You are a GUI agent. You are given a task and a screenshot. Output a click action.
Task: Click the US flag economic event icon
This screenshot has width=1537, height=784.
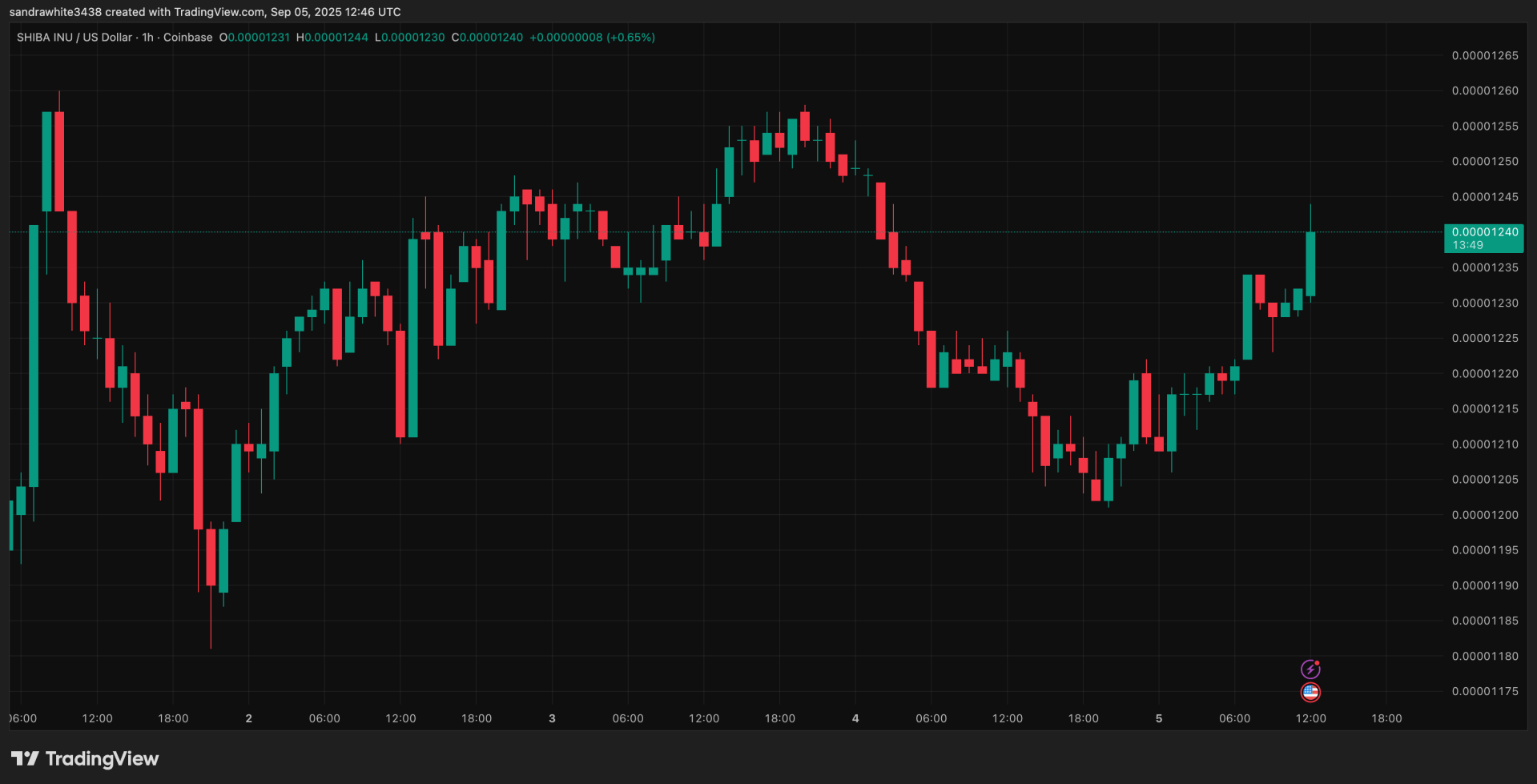point(1310,692)
